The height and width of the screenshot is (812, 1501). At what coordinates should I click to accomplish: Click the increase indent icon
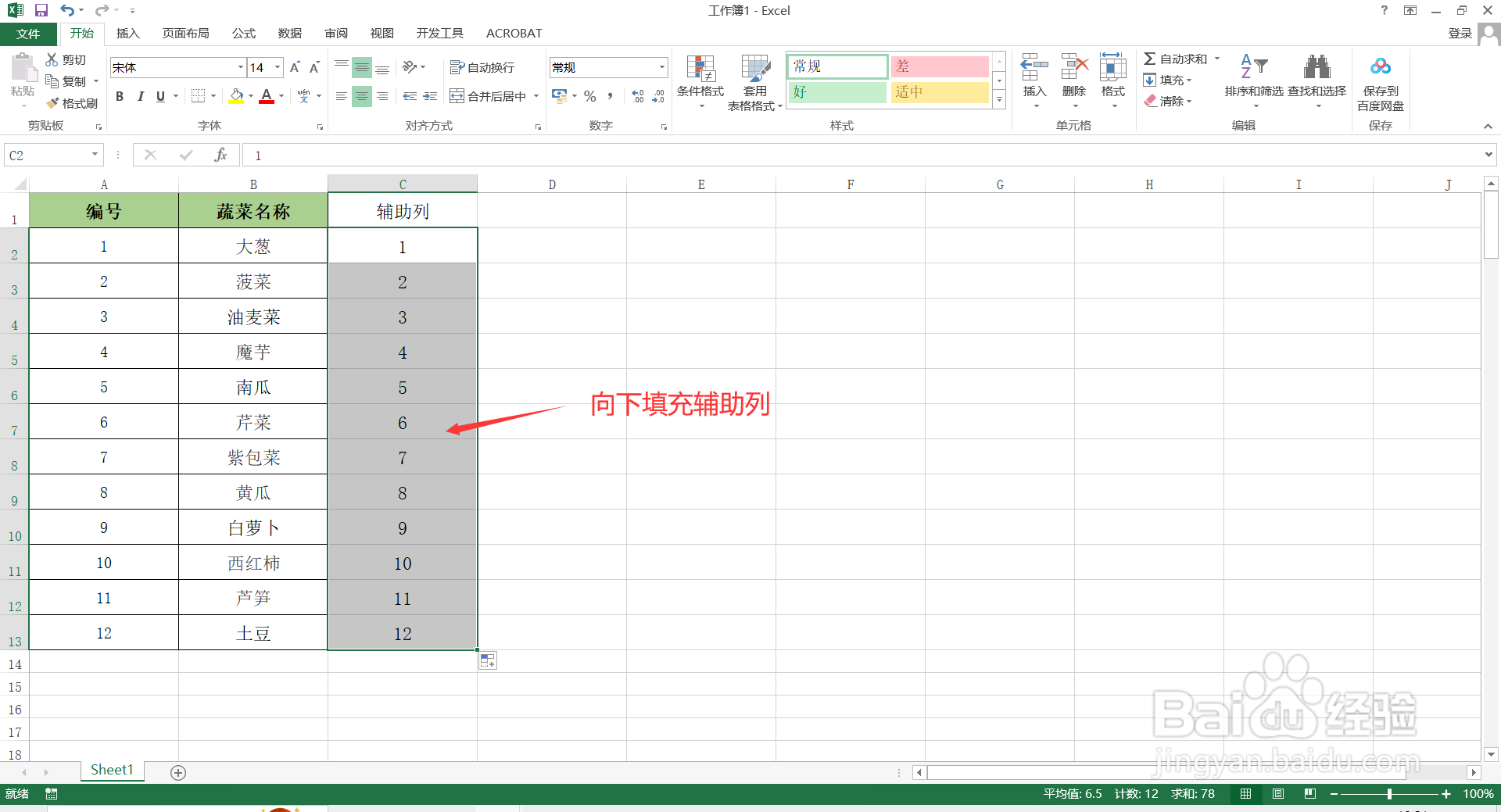pos(430,96)
